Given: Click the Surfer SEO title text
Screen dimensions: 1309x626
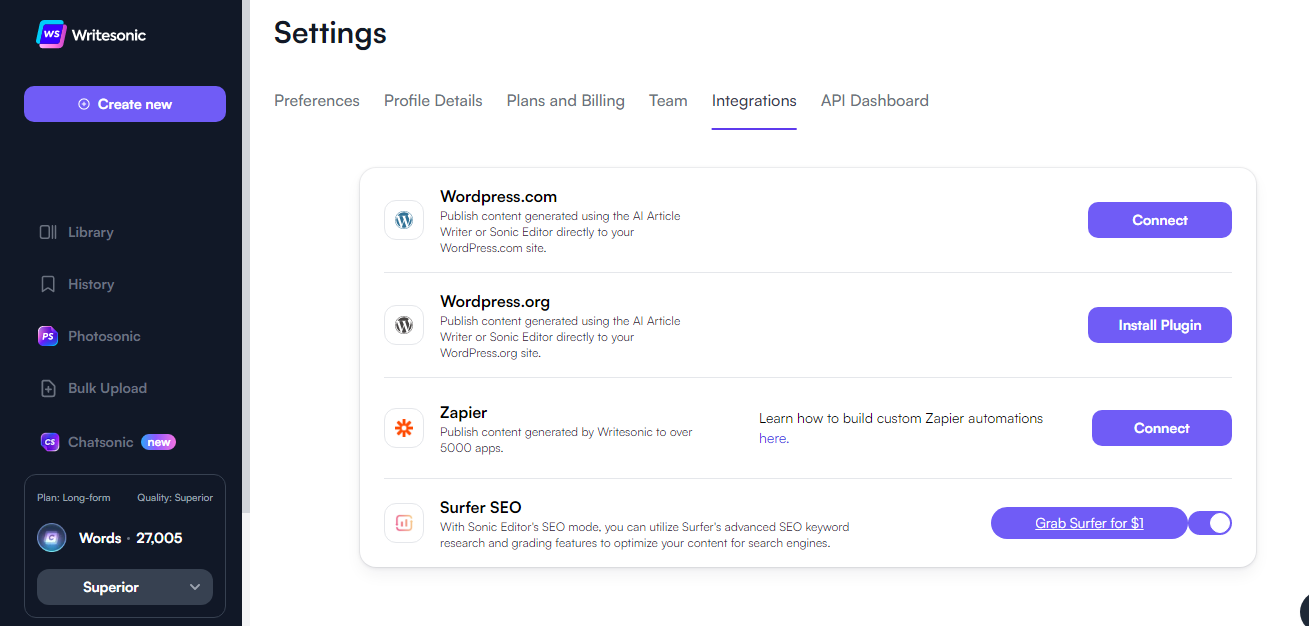Looking at the screenshot, I should click(x=480, y=507).
